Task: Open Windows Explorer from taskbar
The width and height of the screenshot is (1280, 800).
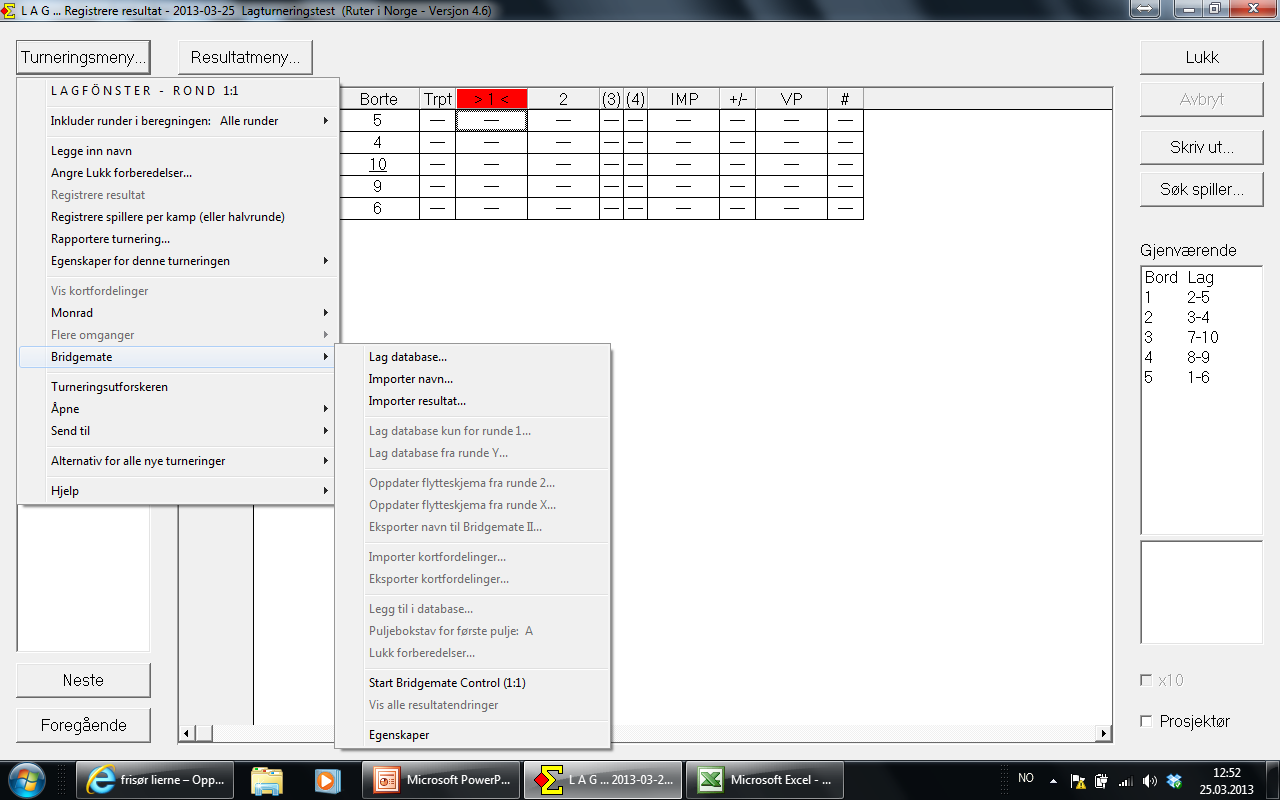Action: 267,780
